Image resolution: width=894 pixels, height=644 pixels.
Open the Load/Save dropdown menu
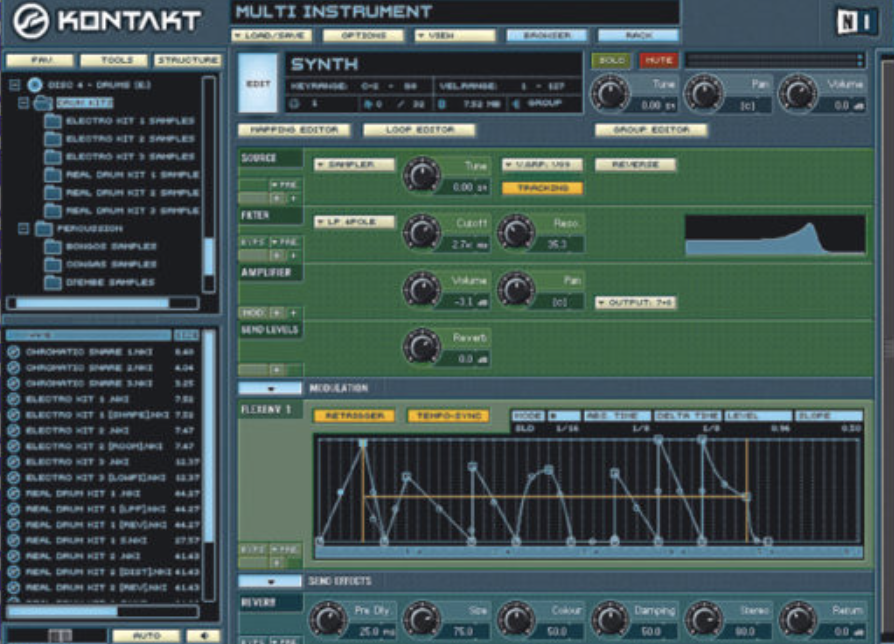[272, 35]
